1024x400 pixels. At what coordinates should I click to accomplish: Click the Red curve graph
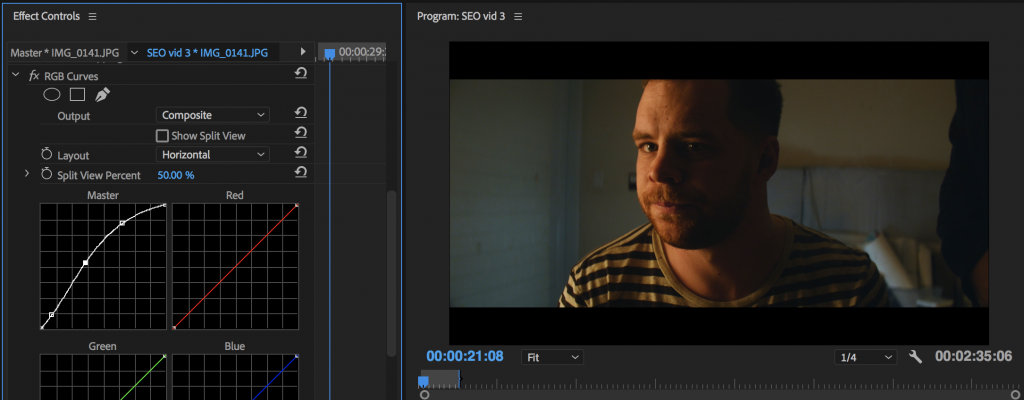click(x=235, y=267)
